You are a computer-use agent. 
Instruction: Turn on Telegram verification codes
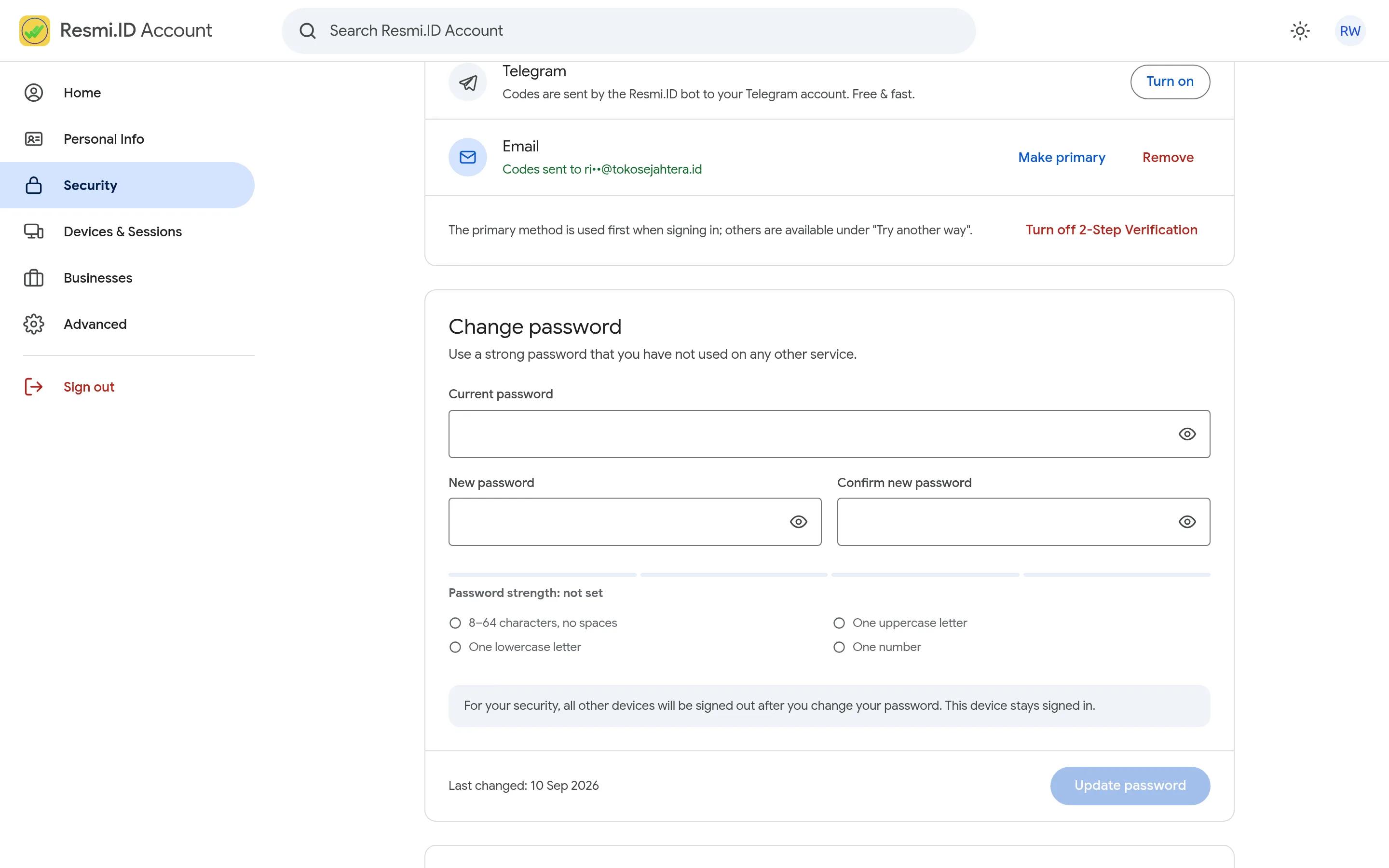pyautogui.click(x=1170, y=81)
